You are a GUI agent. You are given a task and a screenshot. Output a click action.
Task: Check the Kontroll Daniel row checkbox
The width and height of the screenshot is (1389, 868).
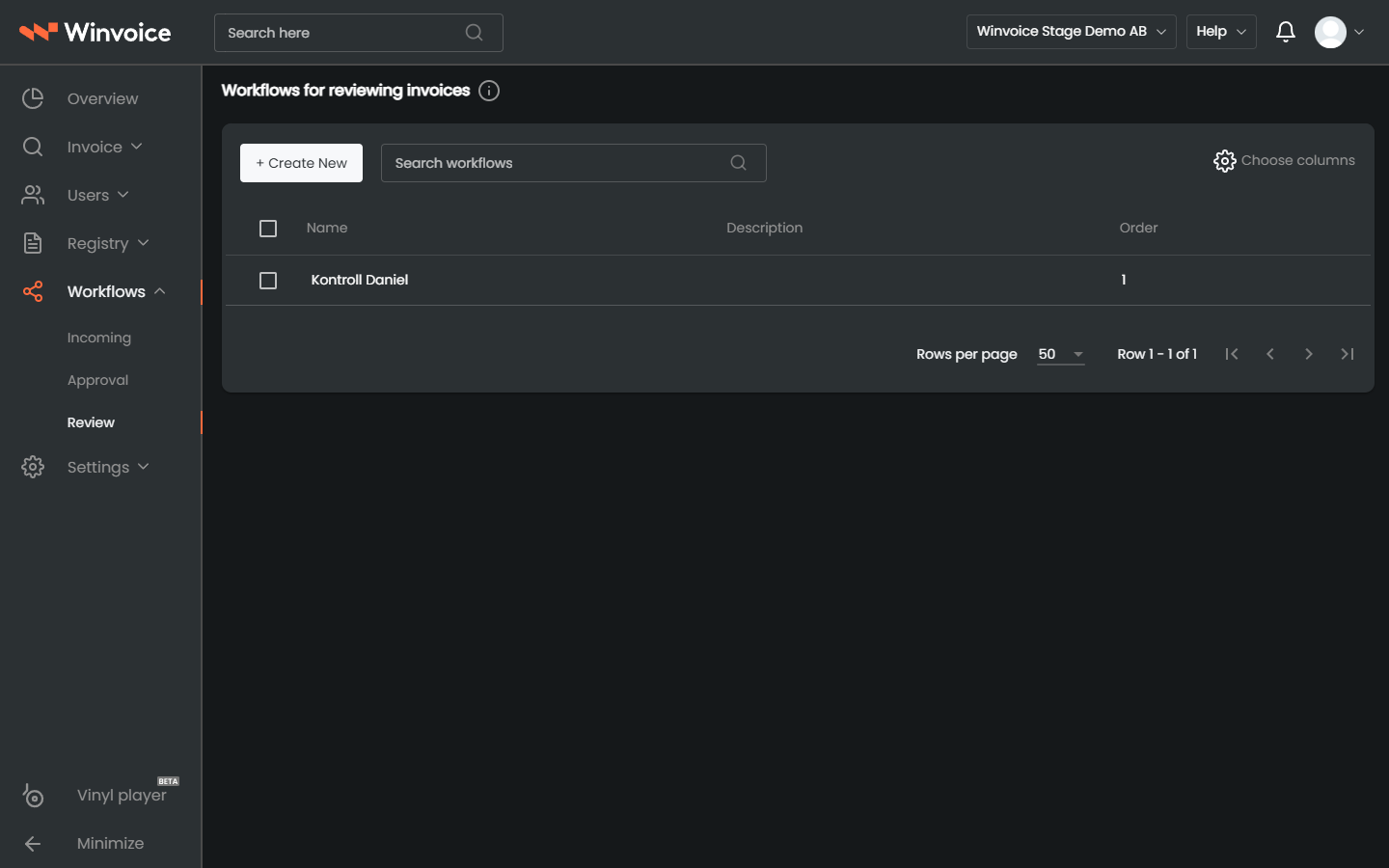coord(268,281)
